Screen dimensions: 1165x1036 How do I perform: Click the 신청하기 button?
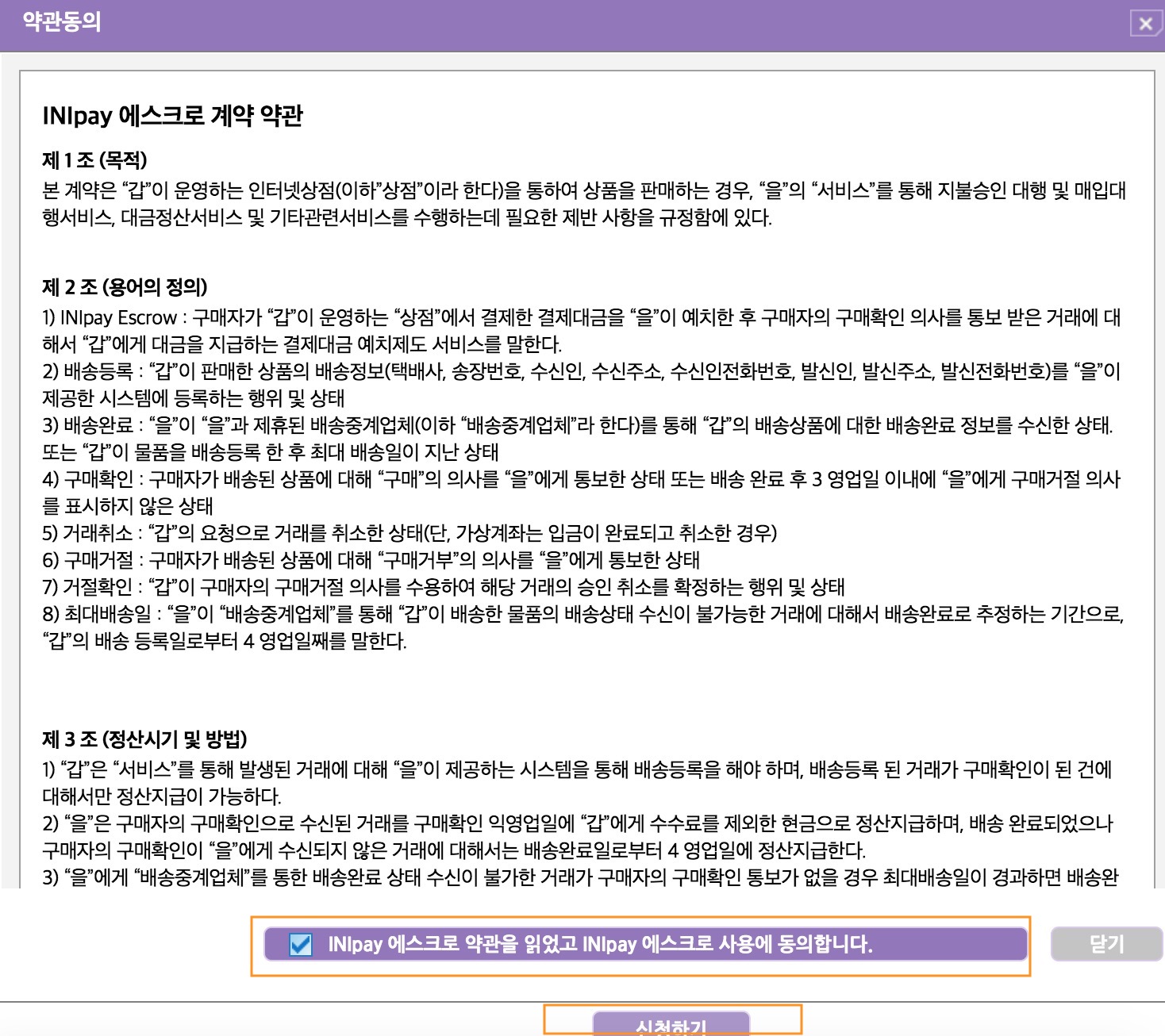click(671, 1024)
